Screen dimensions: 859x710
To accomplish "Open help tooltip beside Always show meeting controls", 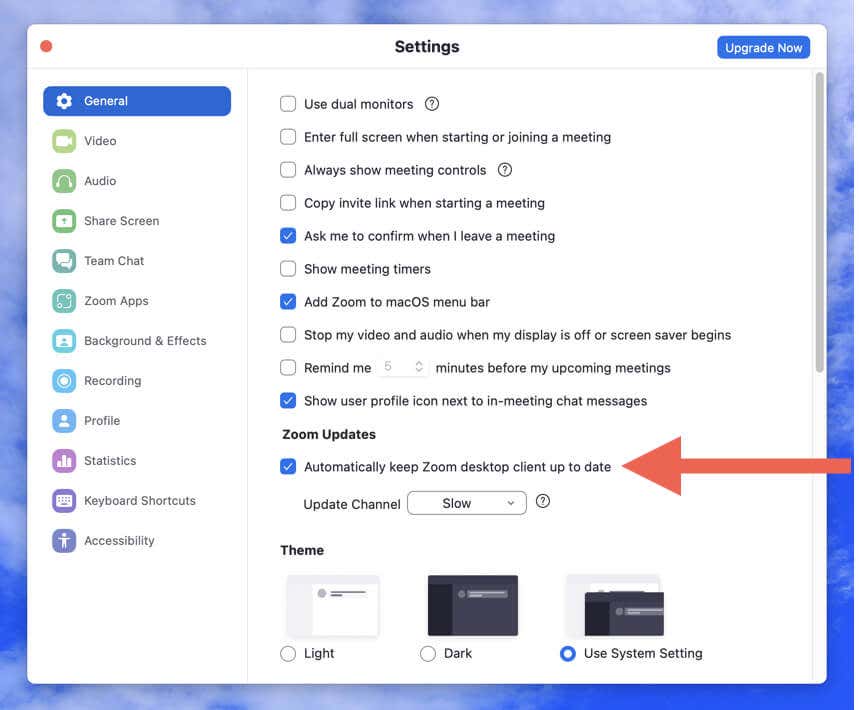I will click(504, 170).
